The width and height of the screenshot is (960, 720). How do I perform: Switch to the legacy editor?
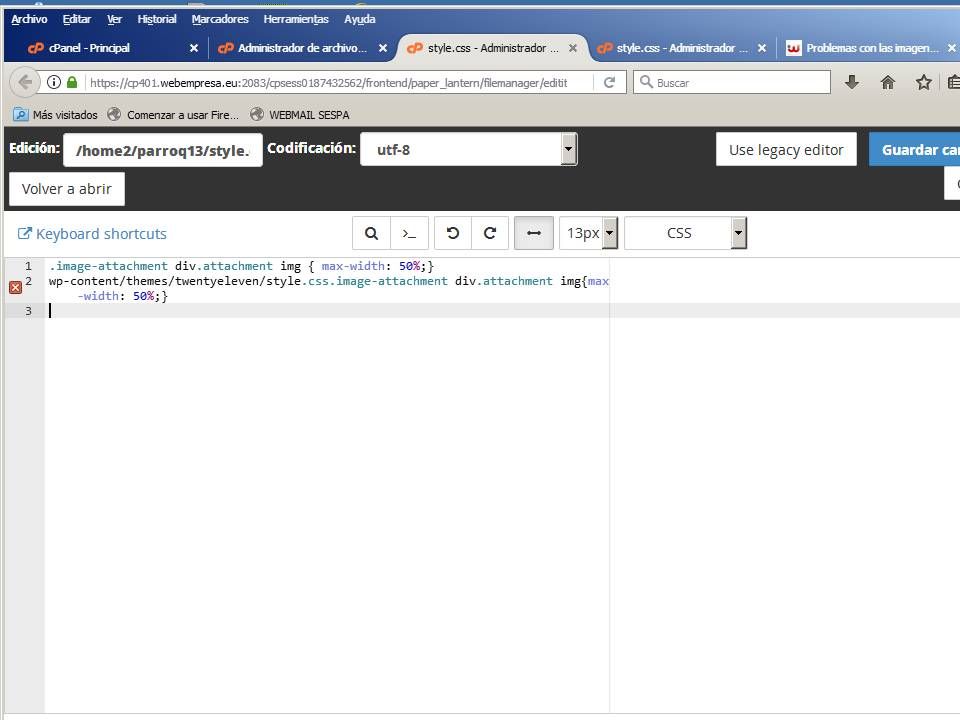pos(786,149)
